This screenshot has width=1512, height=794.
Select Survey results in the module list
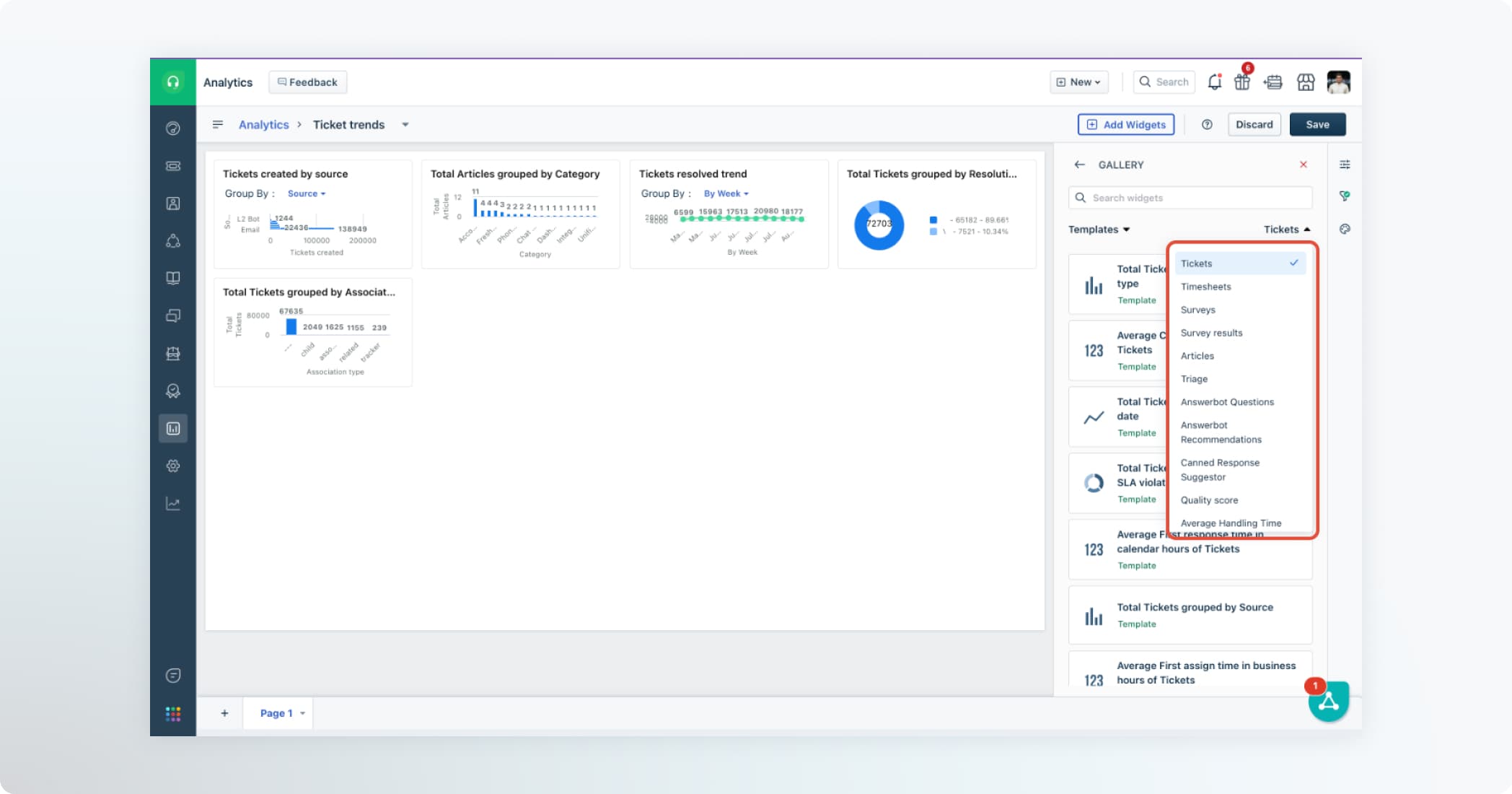[x=1239, y=333]
